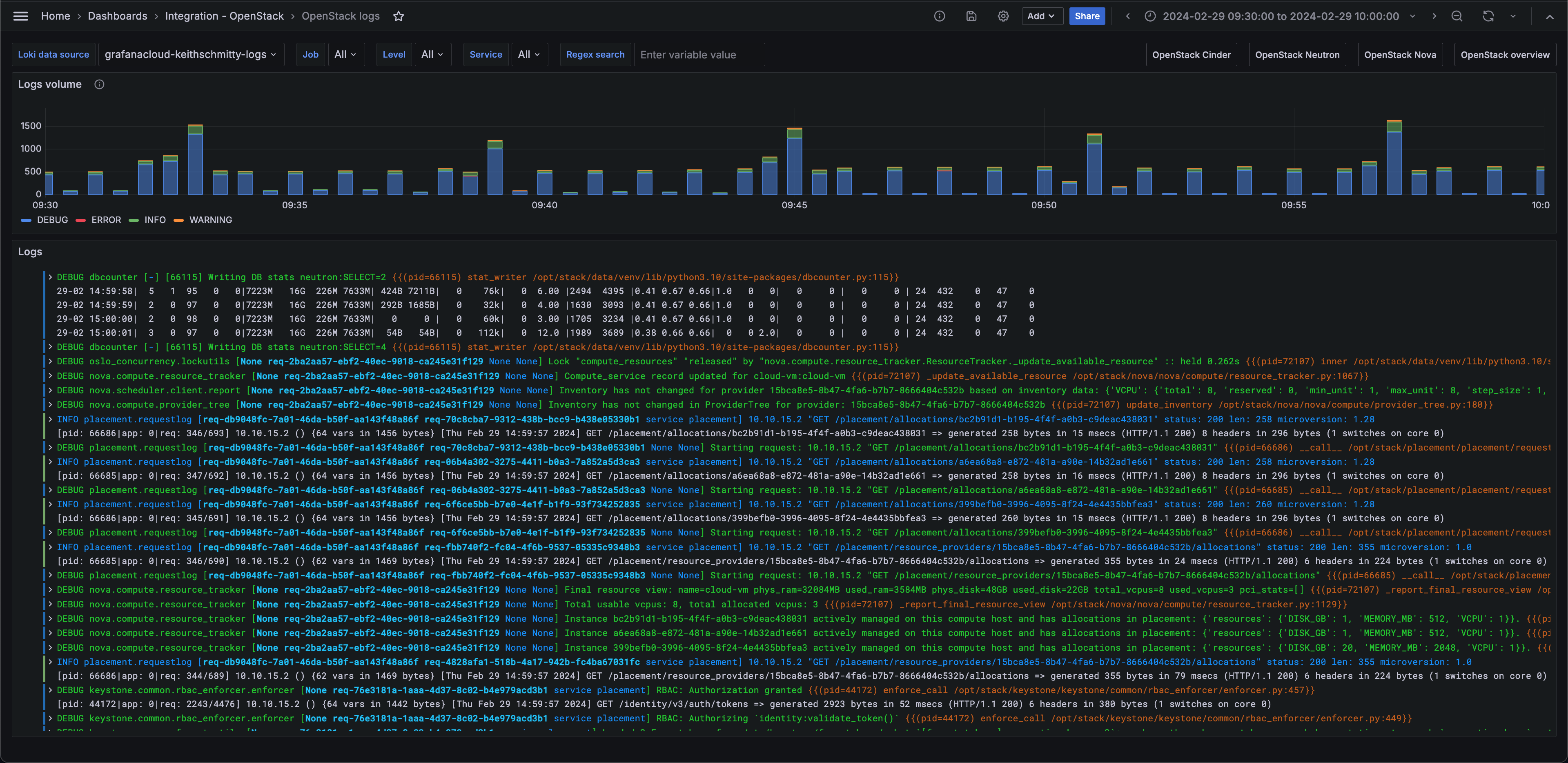
Task: Zoom out time range magnifier icon
Action: (x=1457, y=16)
